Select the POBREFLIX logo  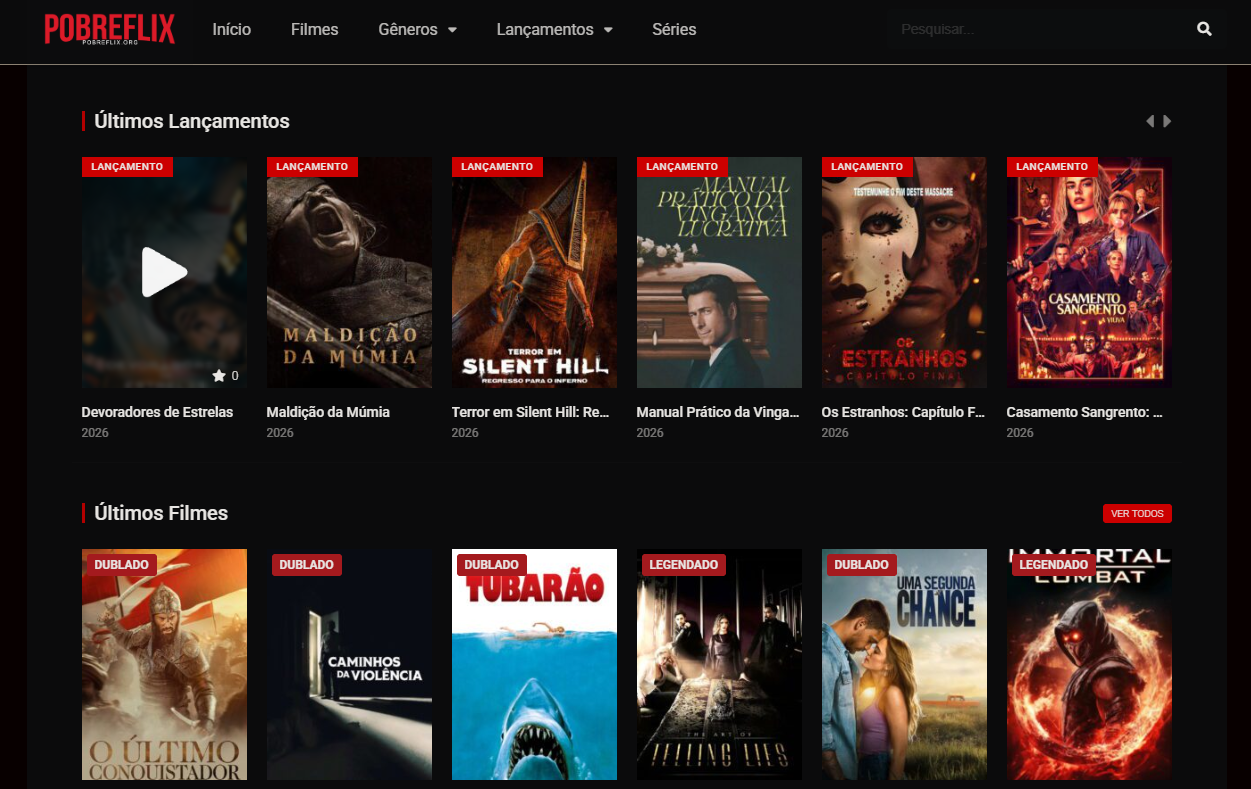point(108,29)
